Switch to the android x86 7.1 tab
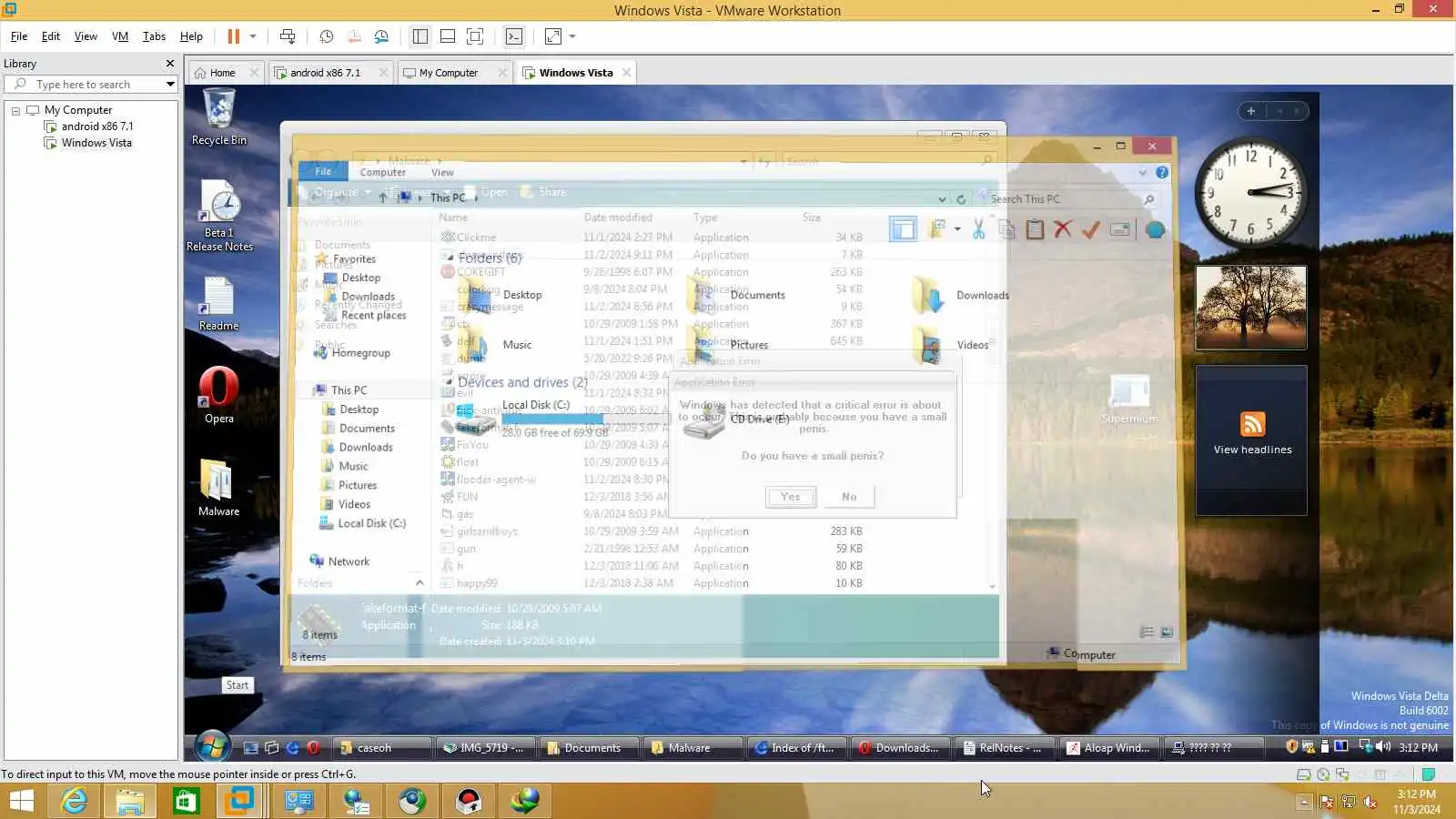This screenshot has width=1456, height=819. [x=326, y=73]
